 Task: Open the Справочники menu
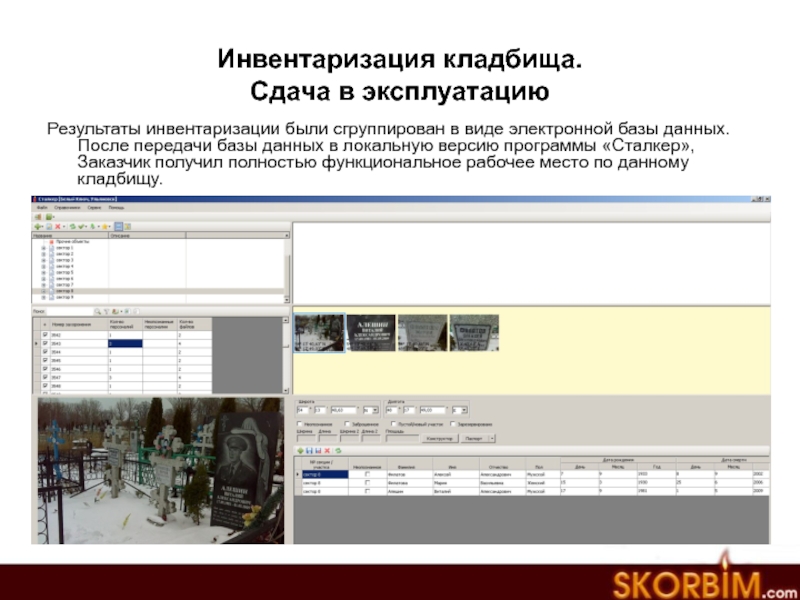click(x=67, y=208)
